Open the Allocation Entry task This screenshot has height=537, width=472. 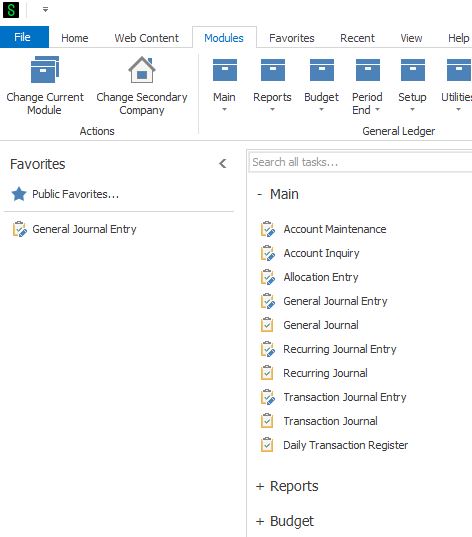click(x=321, y=277)
